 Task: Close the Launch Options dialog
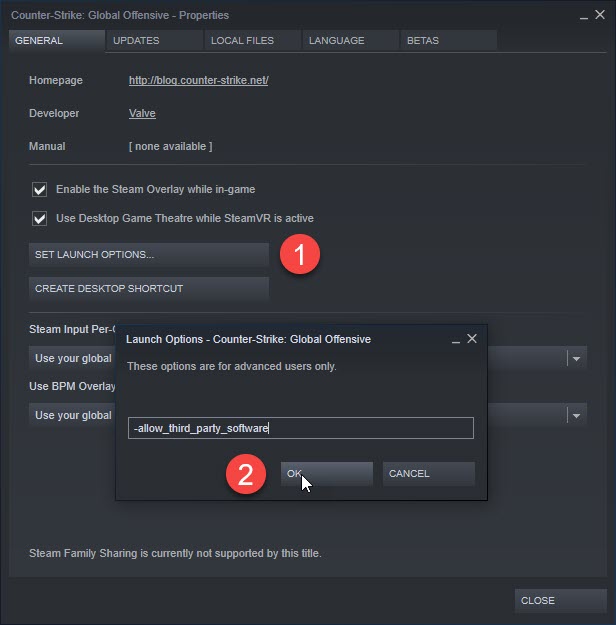pyautogui.click(x=472, y=339)
